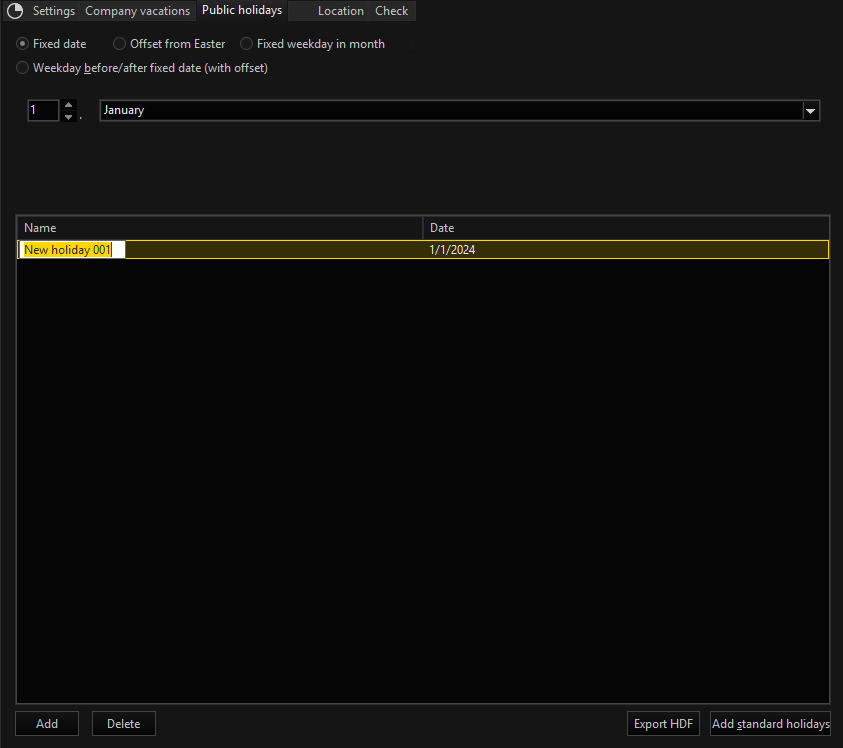Open the Location tab
The height and width of the screenshot is (748, 843).
[341, 11]
